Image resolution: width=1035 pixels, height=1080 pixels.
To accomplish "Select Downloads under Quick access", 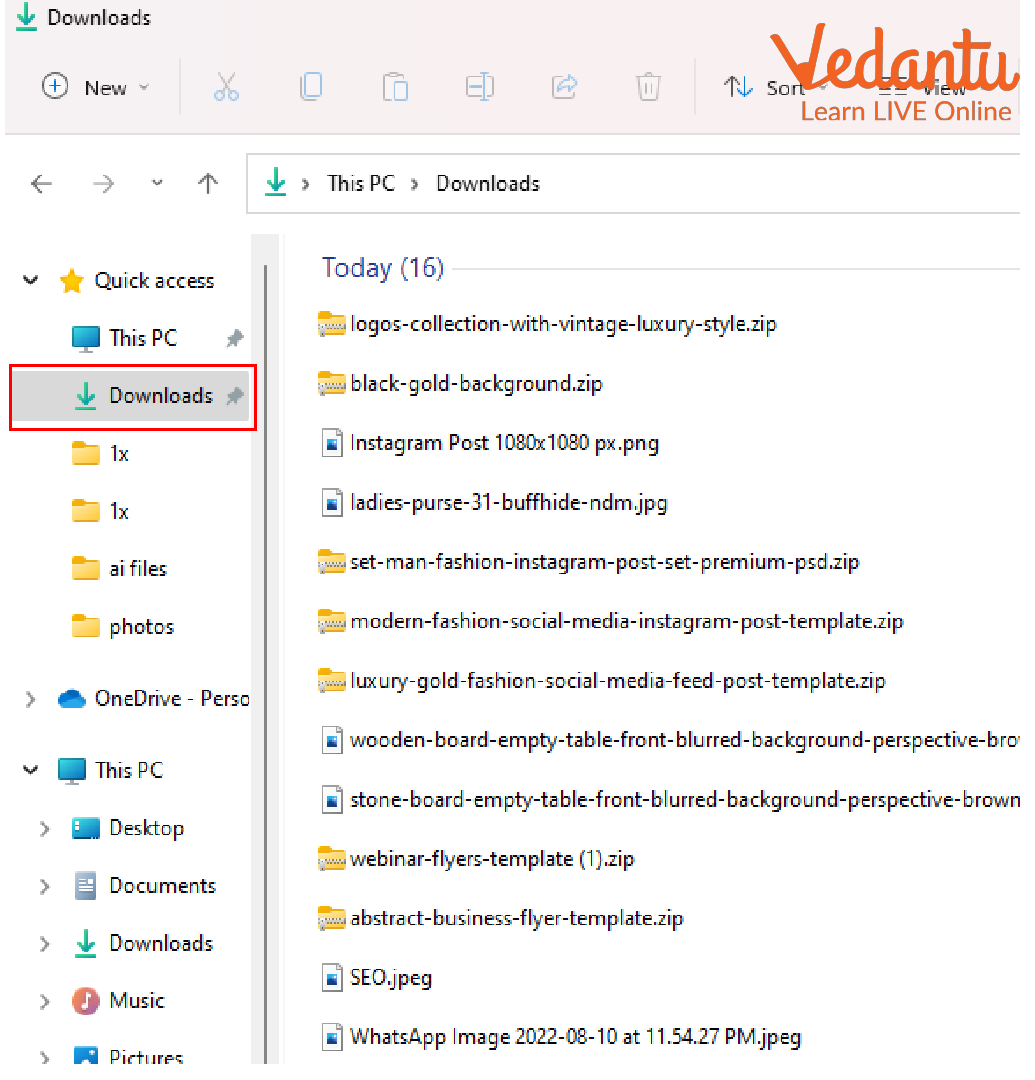I will coord(160,396).
